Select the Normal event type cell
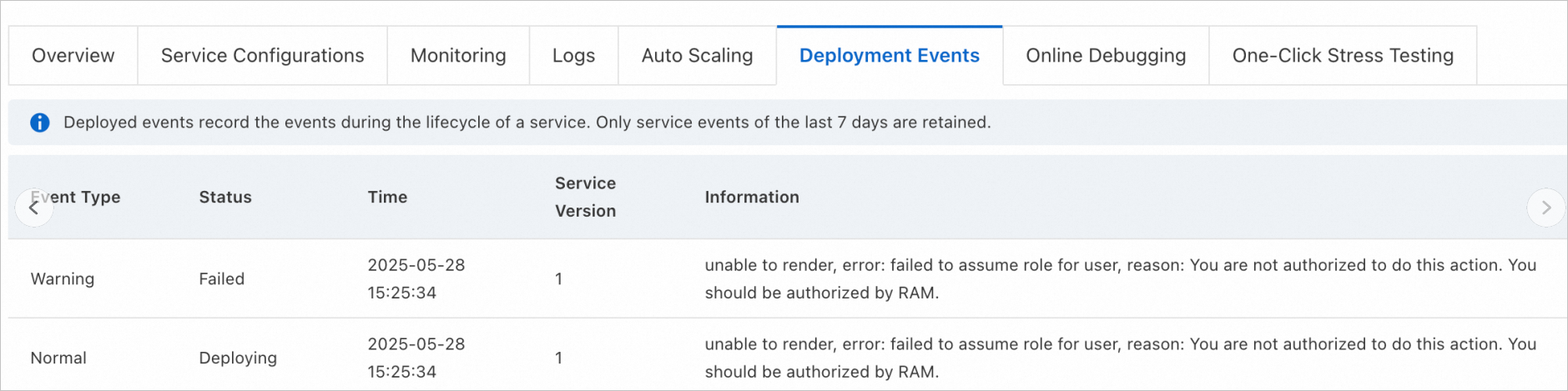 click(58, 358)
